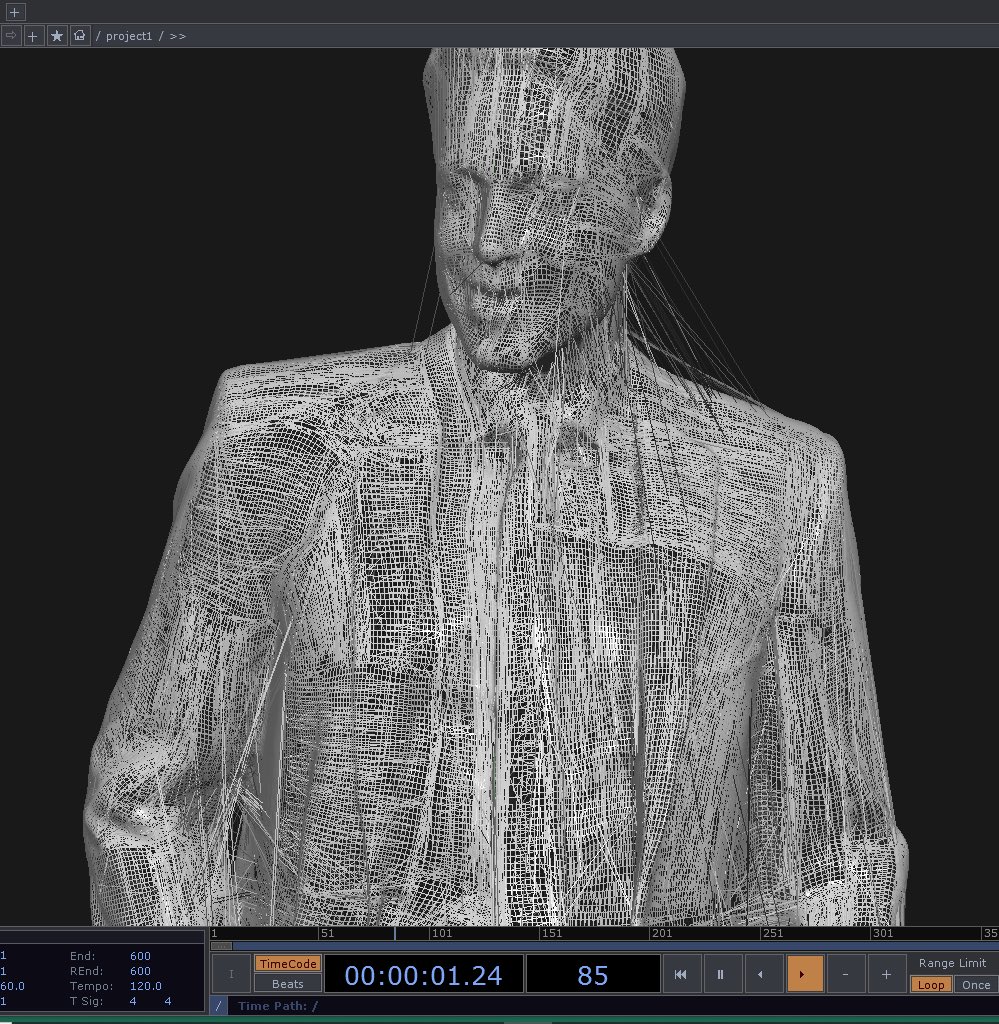
Task: Click frame 301 on the timeline ruler
Action: coord(883,933)
